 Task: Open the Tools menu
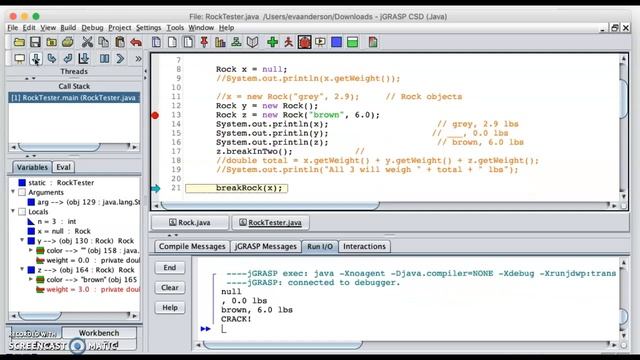click(x=175, y=28)
